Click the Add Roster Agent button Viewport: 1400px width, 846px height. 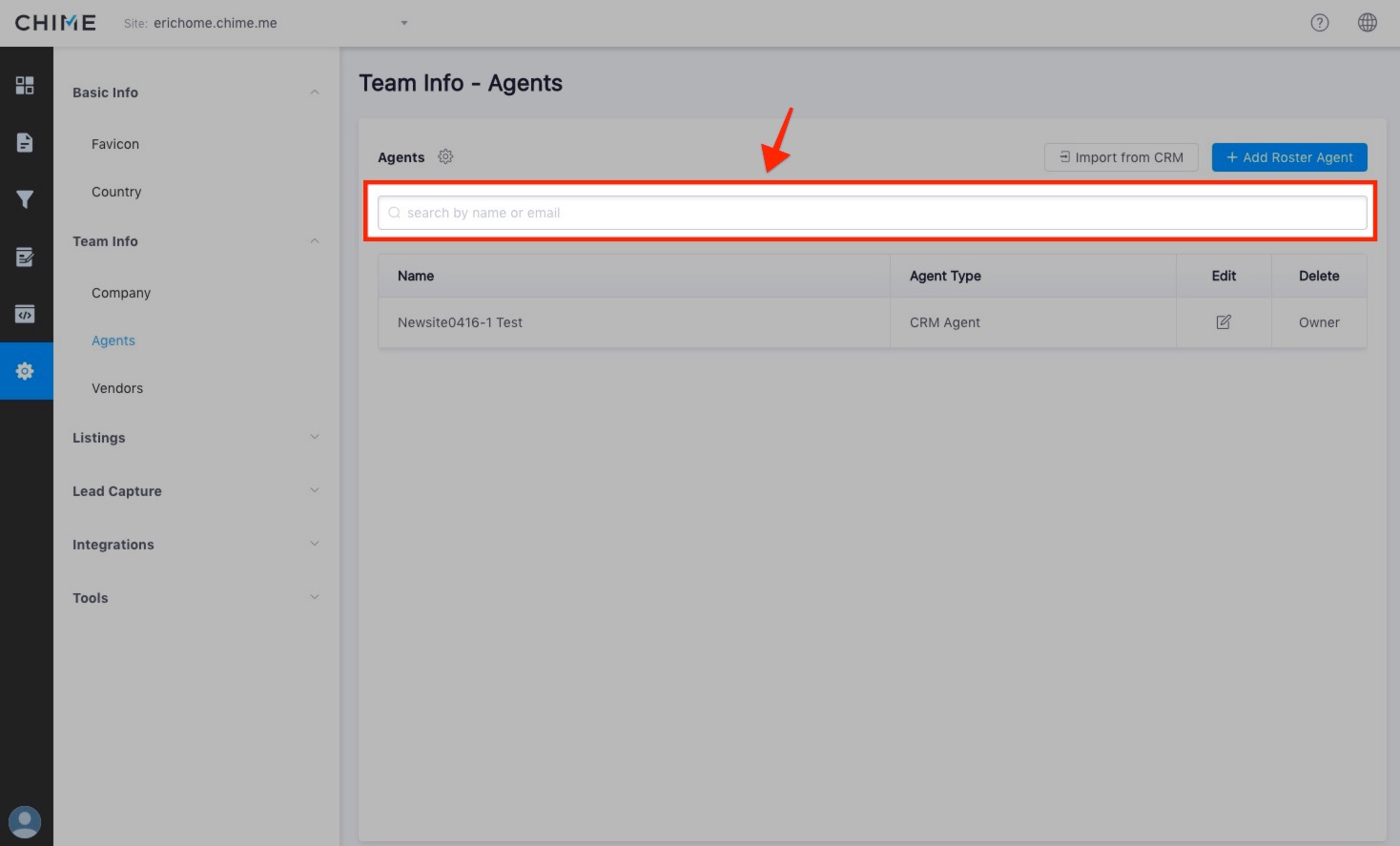point(1288,157)
